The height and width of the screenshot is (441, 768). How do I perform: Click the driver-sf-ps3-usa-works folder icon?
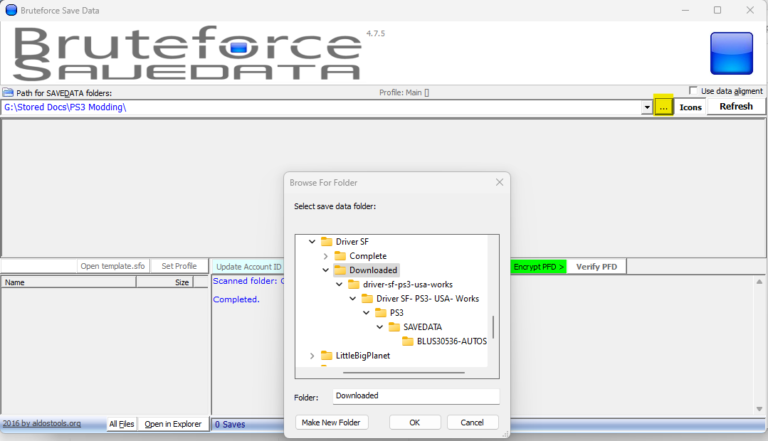[354, 284]
